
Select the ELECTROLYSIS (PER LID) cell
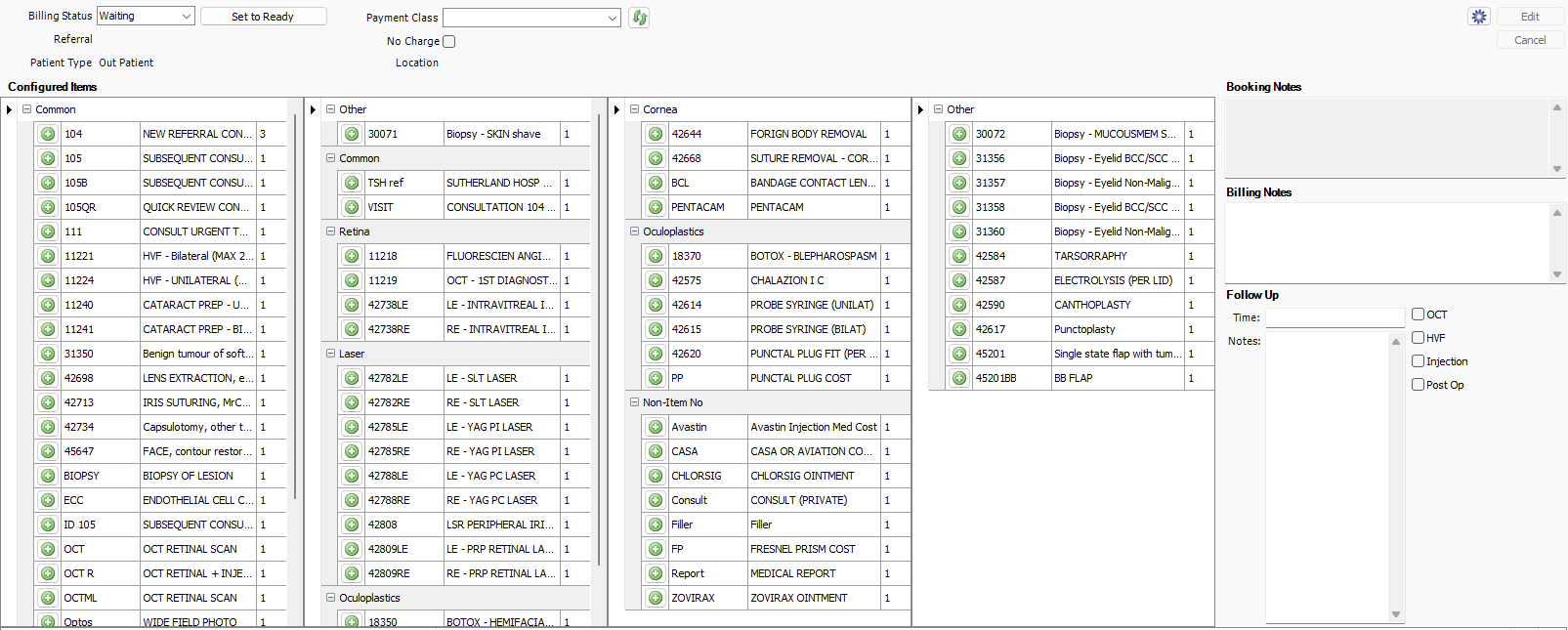click(x=1118, y=280)
